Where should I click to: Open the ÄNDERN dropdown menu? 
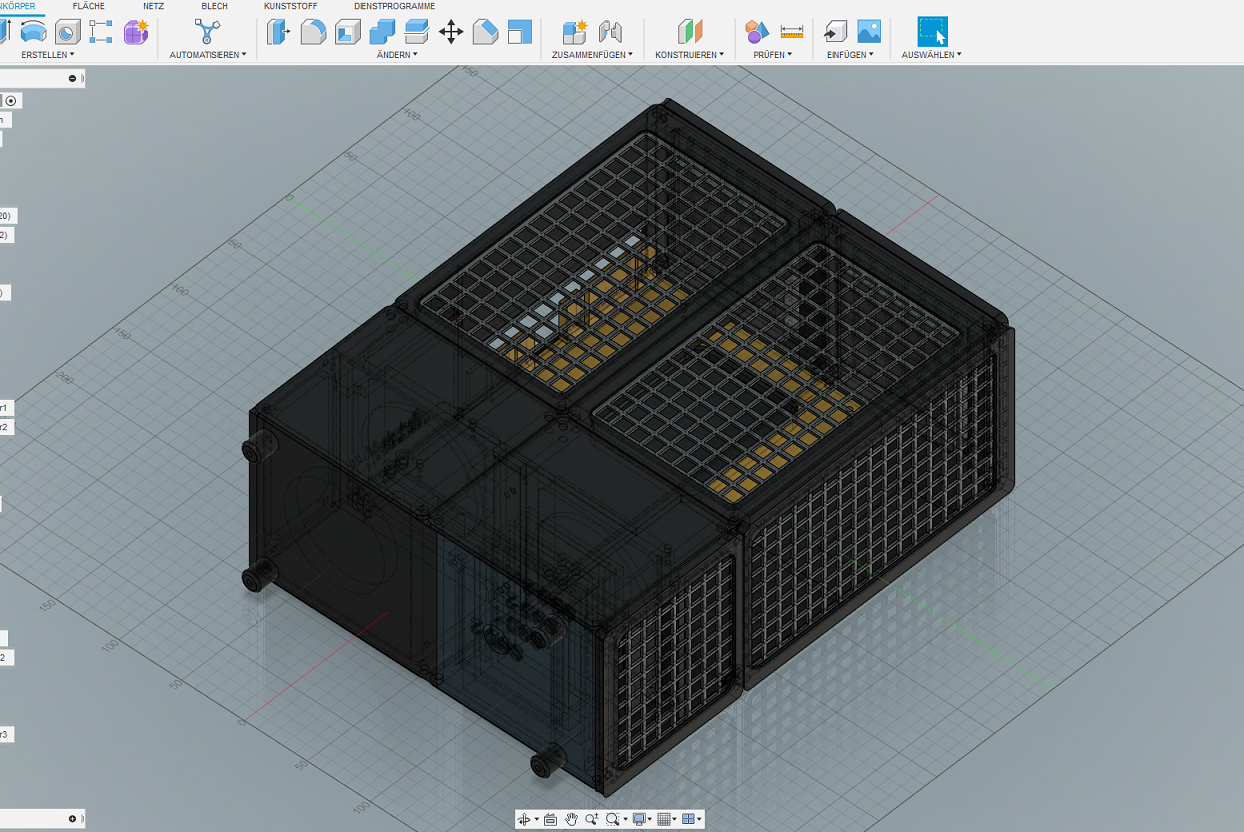[x=397, y=55]
